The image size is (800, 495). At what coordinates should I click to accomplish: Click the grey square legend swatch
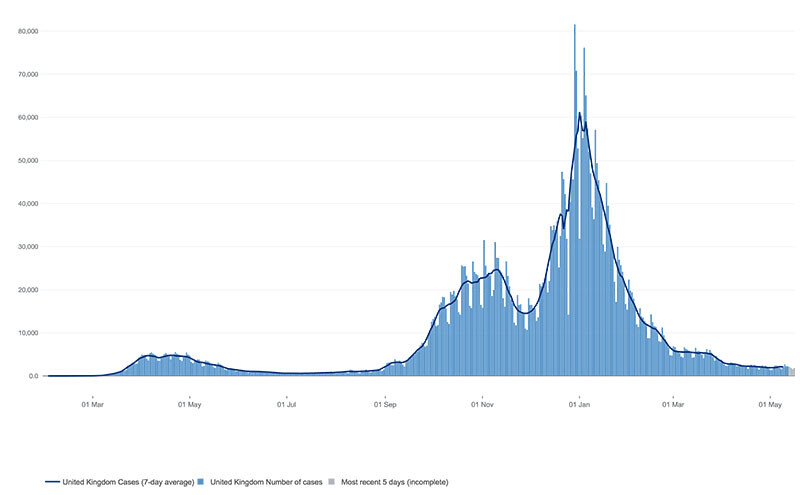pos(332,482)
